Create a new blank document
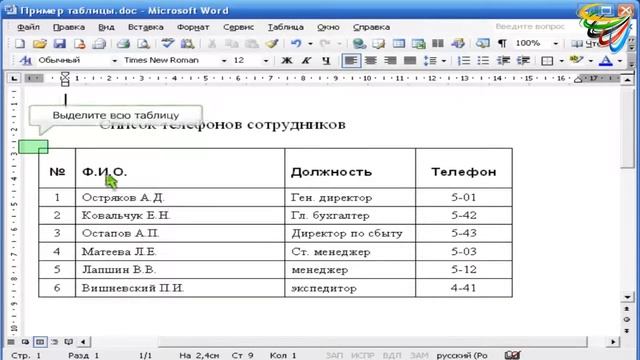Image resolution: width=640 pixels, height=360 pixels. pyautogui.click(x=20, y=43)
